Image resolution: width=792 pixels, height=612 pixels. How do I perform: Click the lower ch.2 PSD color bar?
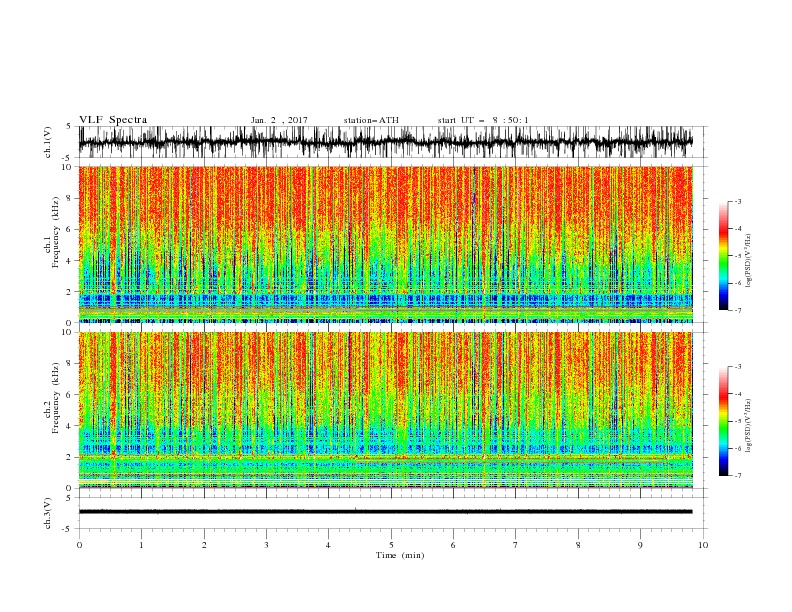(x=723, y=421)
